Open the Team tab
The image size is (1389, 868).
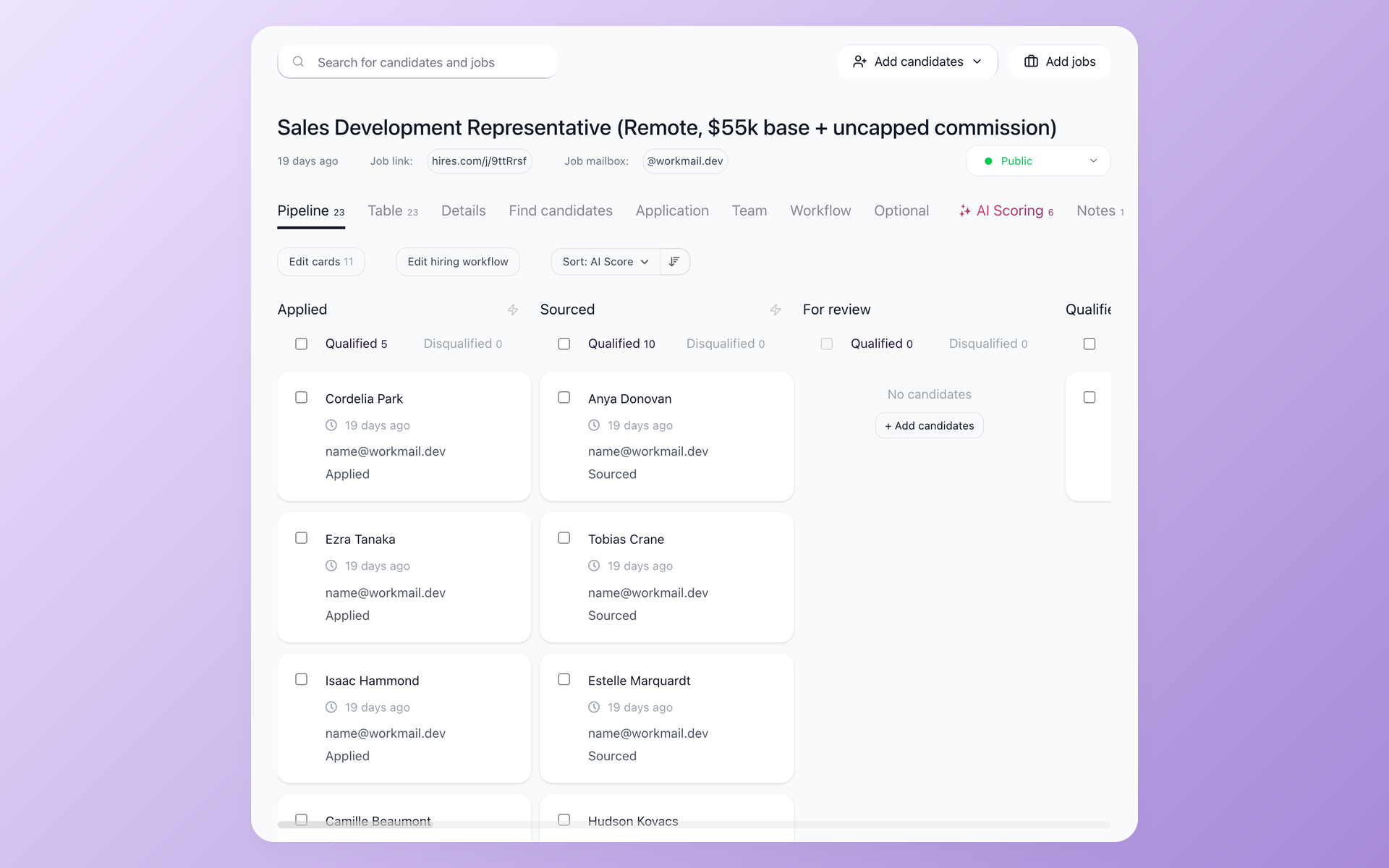(x=749, y=211)
